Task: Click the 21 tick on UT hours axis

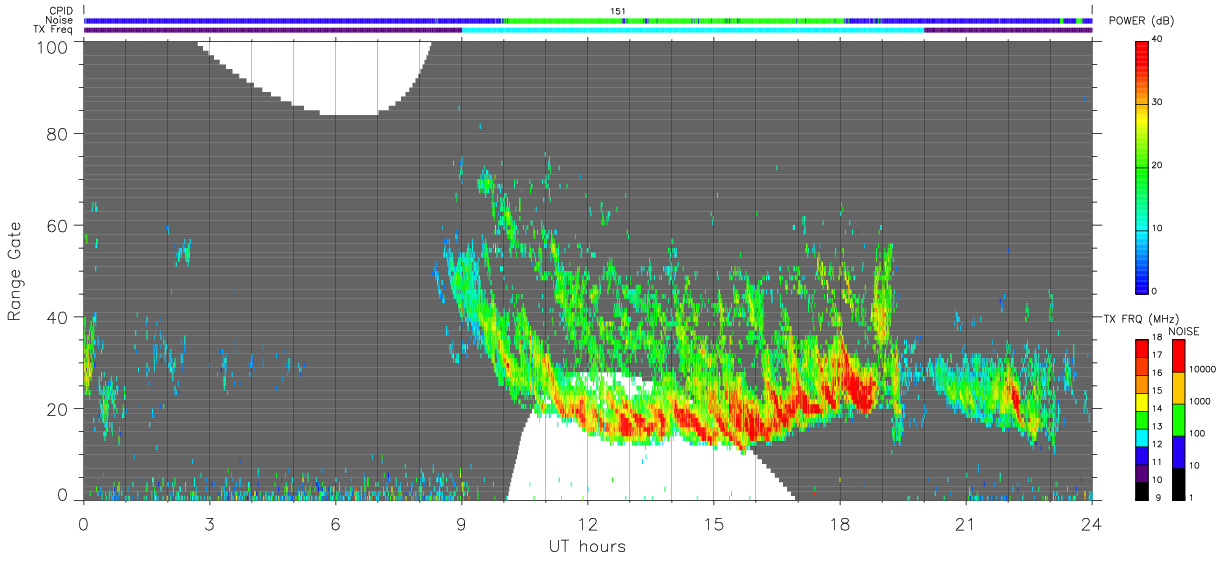Action: point(965,524)
